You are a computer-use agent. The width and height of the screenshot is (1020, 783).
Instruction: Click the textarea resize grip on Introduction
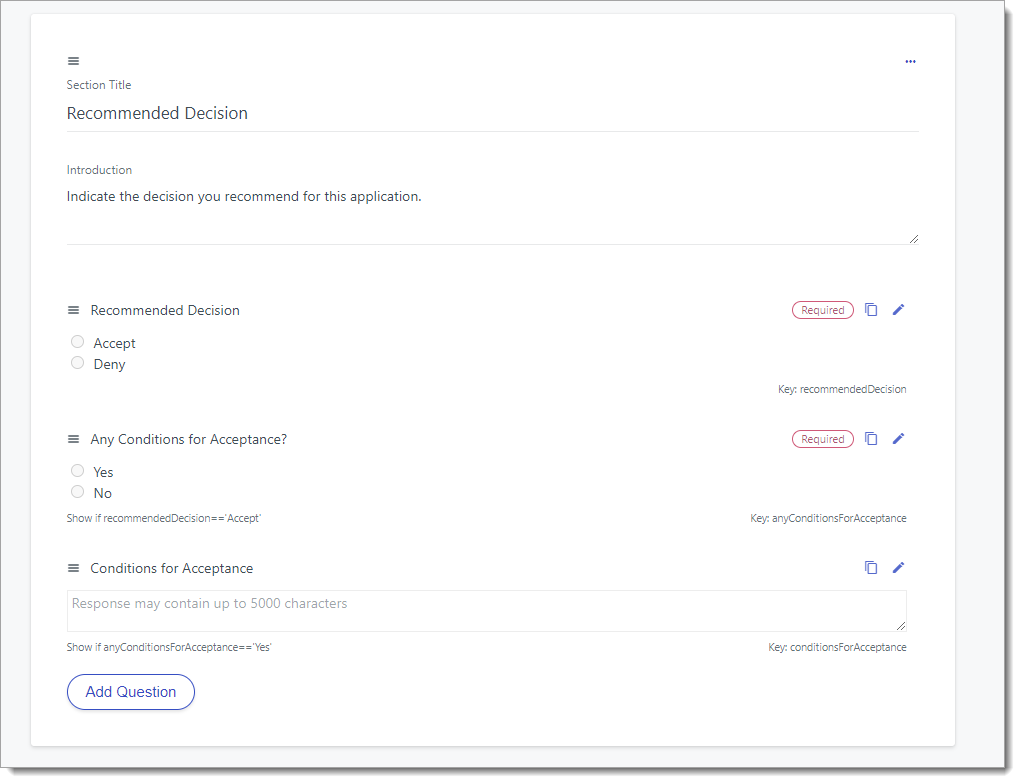[x=913, y=236]
